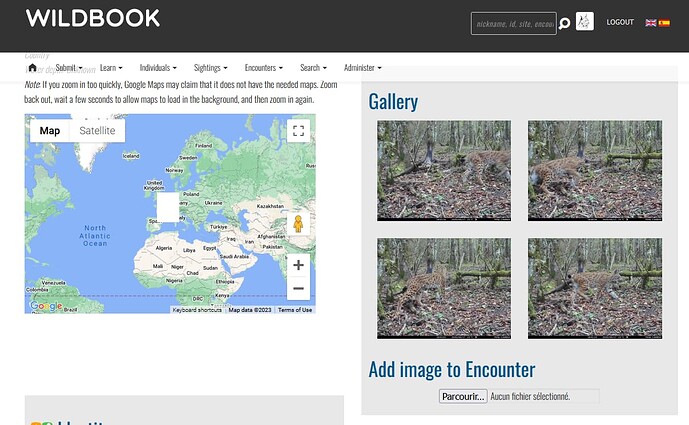Open the map Terms of Use link
This screenshot has width=689, height=425.
tap(295, 310)
